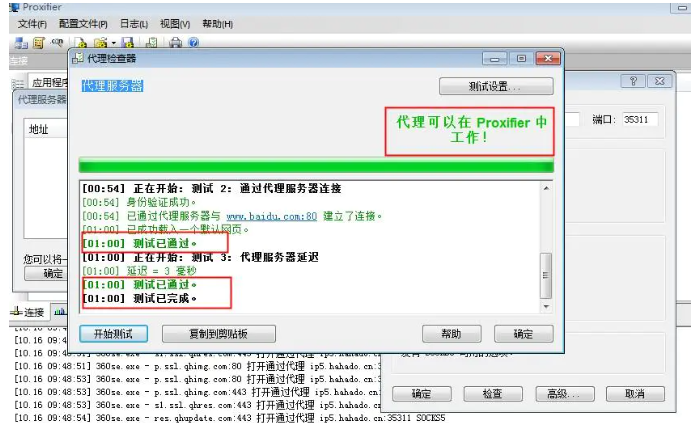Image resolution: width=696 pixels, height=423 pixels.
Task: Select log line 正在开始: 测试 3 代理服务器延迟
Action: [200, 257]
